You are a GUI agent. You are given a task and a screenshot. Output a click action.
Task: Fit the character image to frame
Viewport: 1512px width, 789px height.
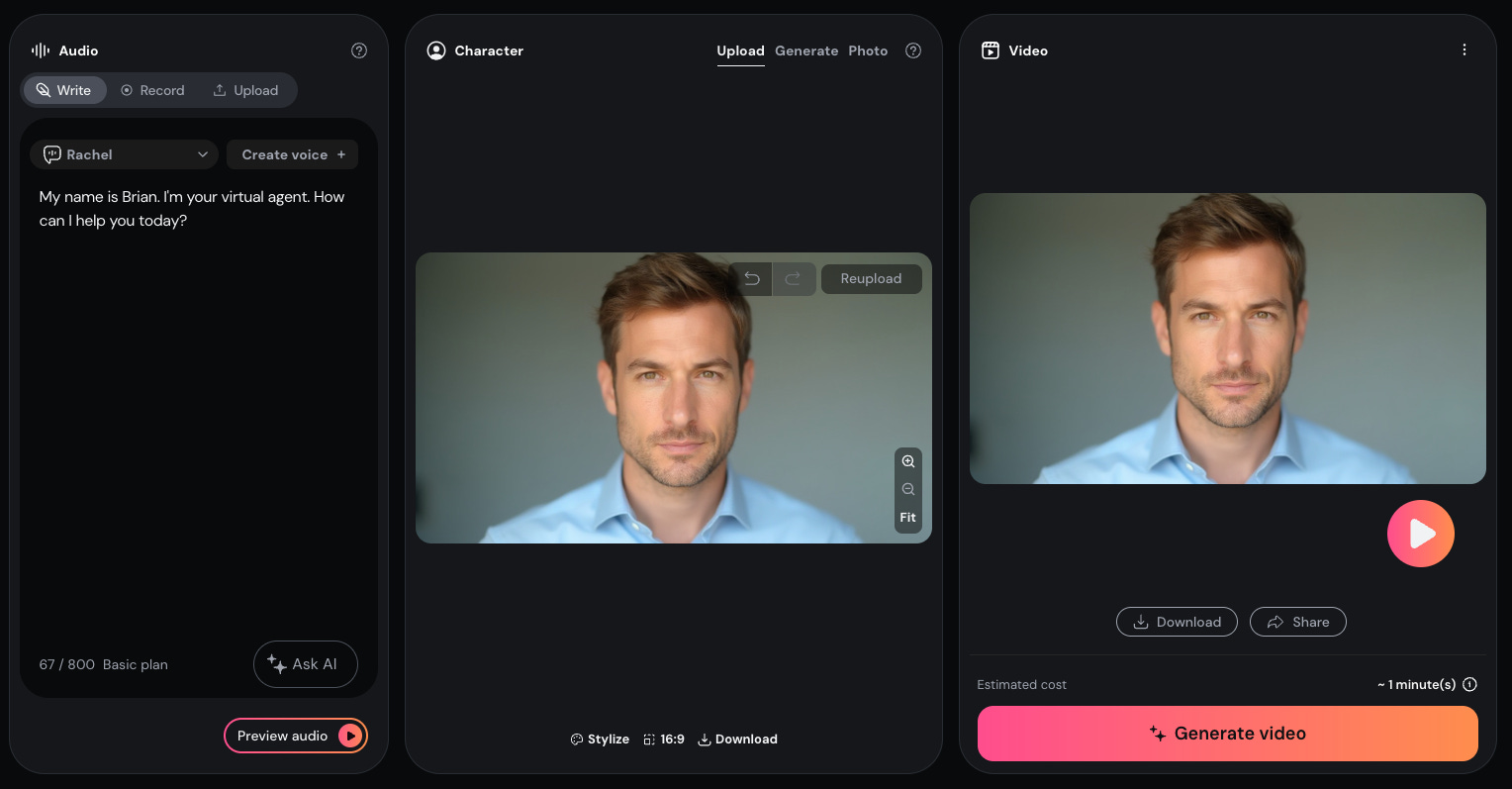click(908, 518)
